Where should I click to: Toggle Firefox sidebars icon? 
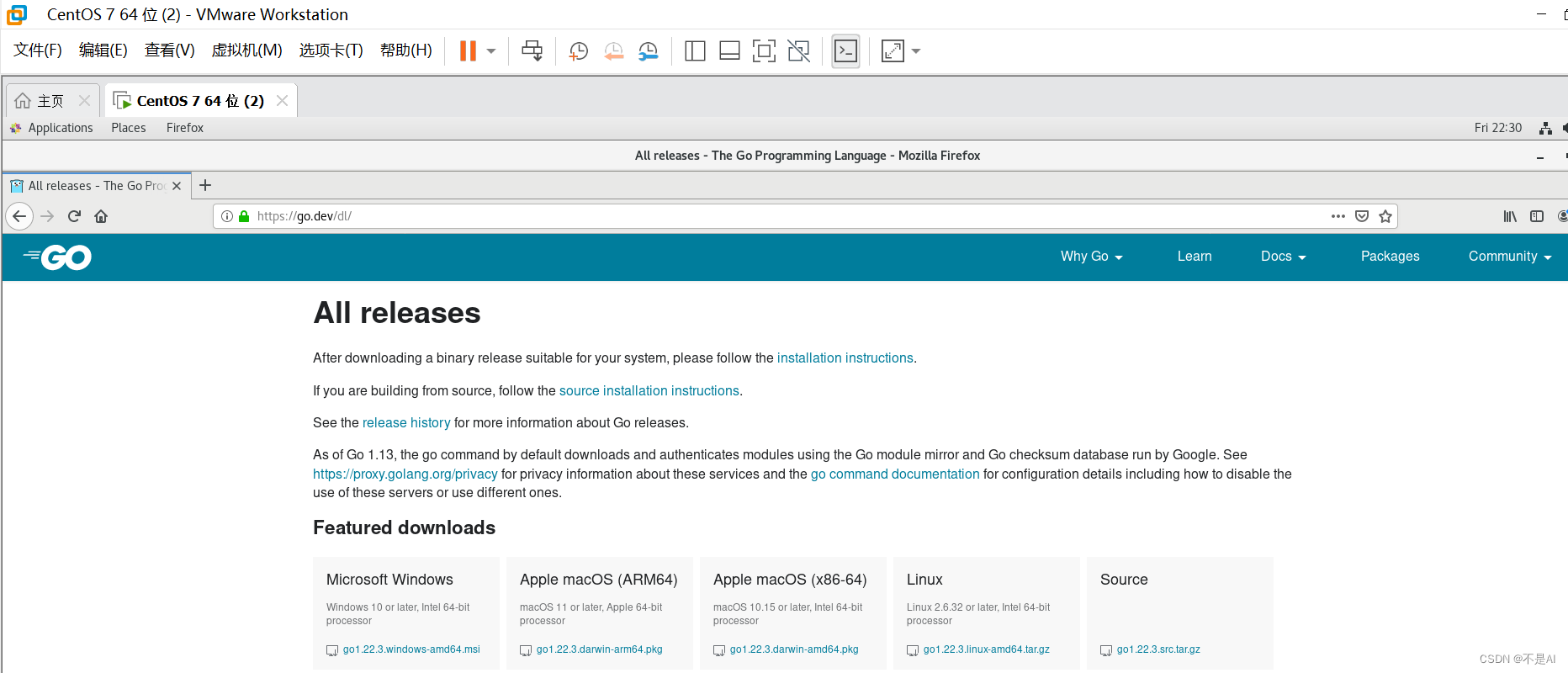pyautogui.click(x=1537, y=216)
